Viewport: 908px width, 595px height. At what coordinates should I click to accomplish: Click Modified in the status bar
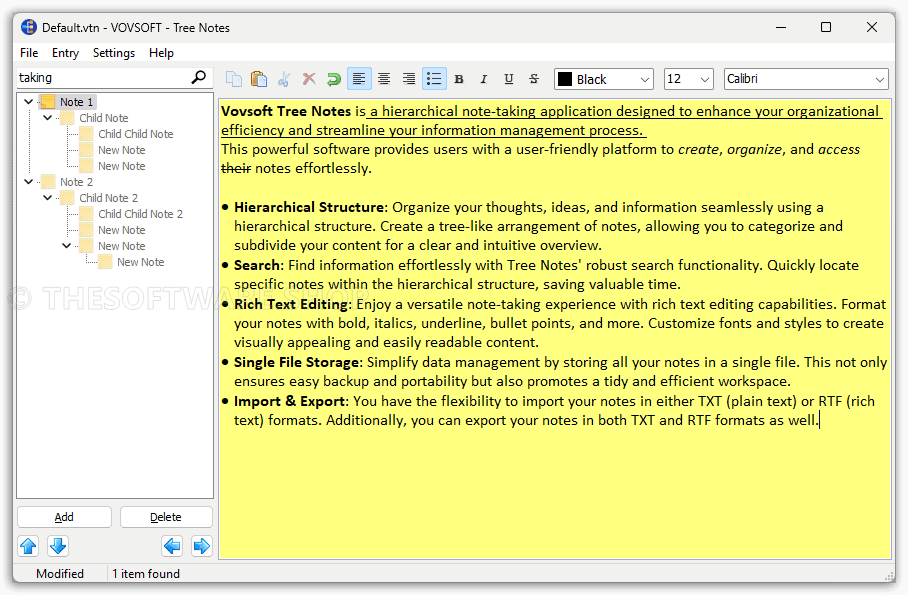[x=60, y=574]
